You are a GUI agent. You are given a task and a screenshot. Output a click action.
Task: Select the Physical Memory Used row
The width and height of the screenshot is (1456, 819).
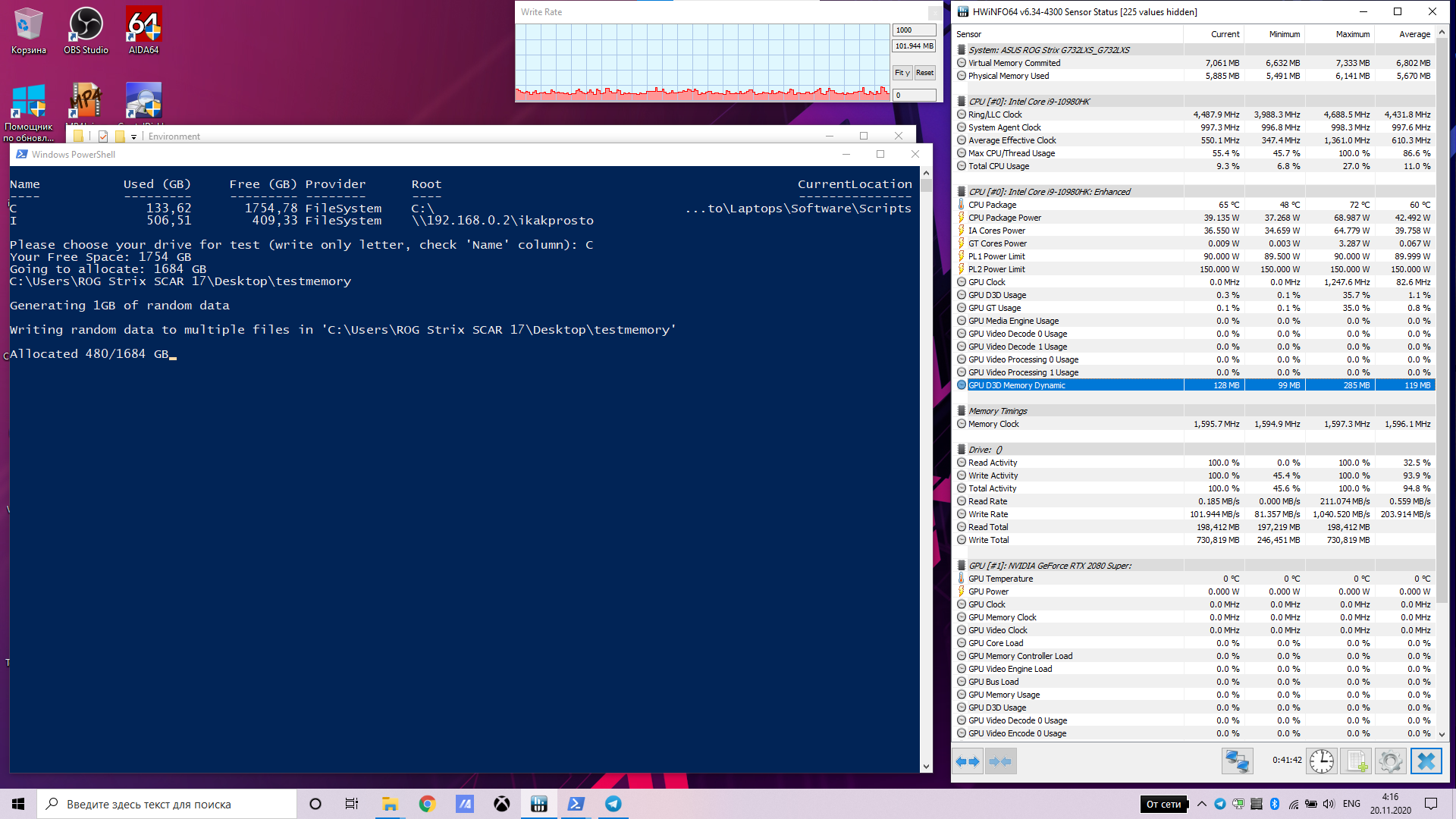[x=1194, y=76]
